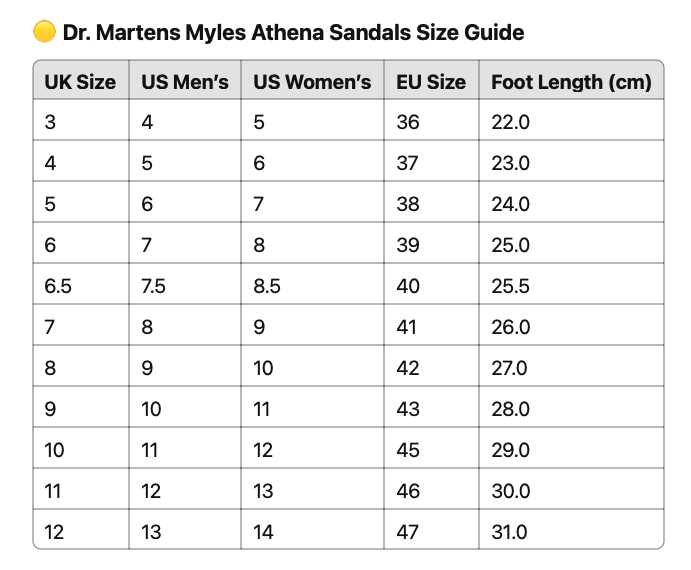Image resolution: width=691 pixels, height=570 pixels.
Task: Click the yellow circle emoji in the title
Action: [x=44, y=33]
